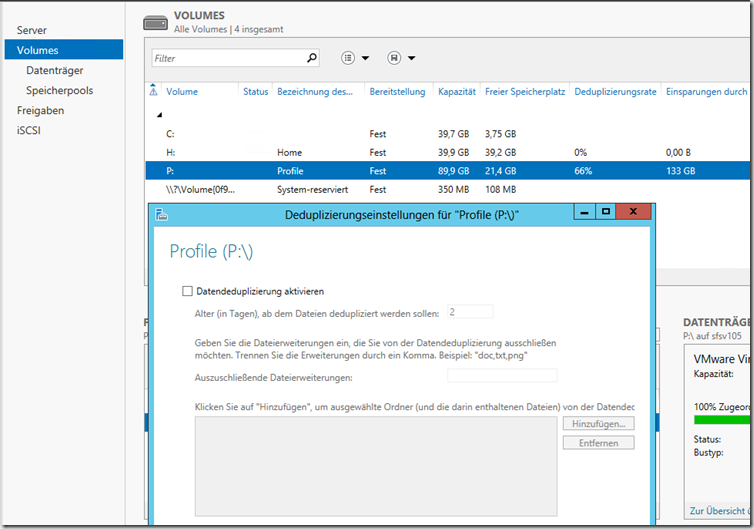
Task: Click the Hinzufügen button
Action: 598,424
